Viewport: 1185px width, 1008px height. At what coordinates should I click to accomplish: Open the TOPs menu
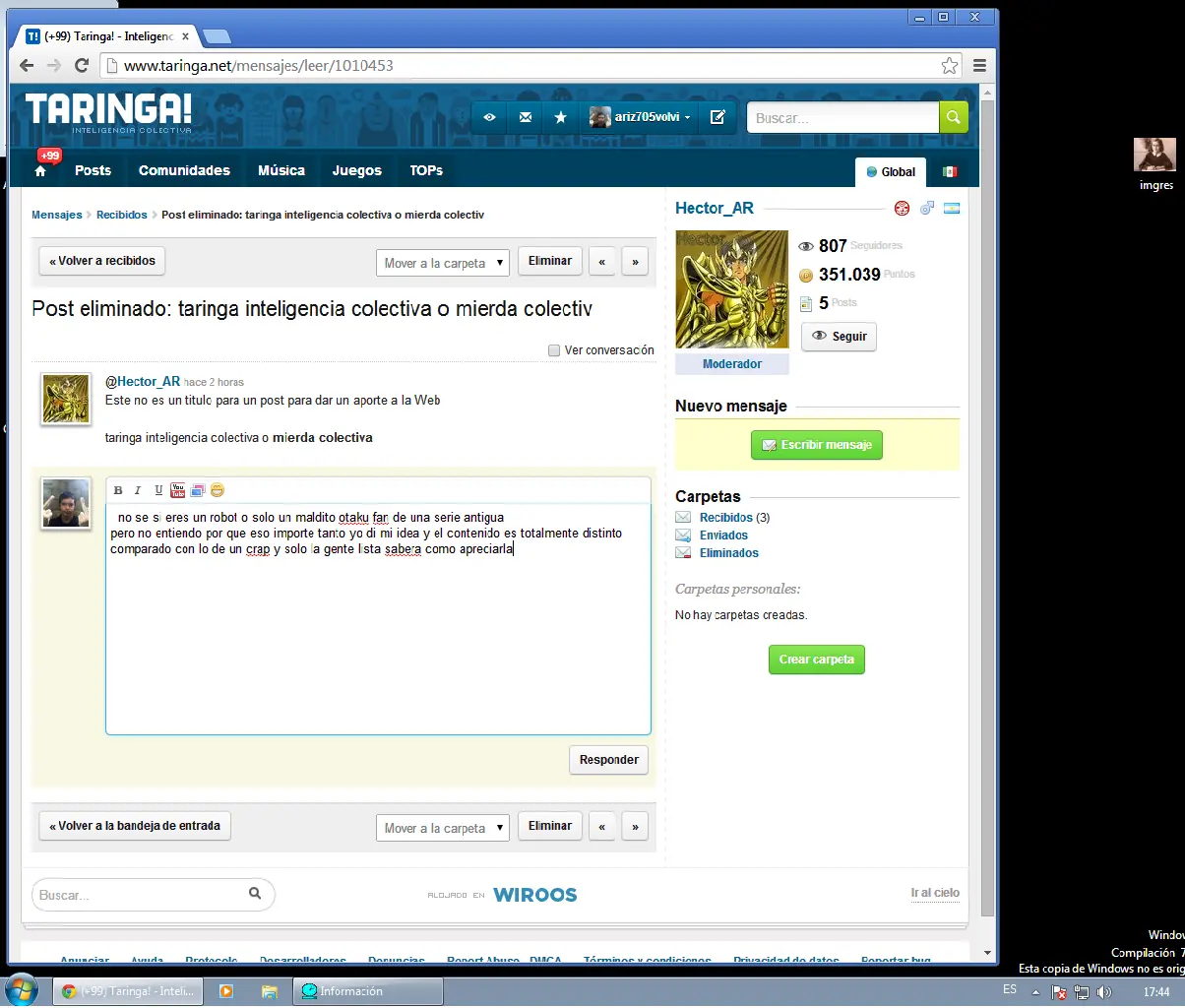click(x=426, y=170)
